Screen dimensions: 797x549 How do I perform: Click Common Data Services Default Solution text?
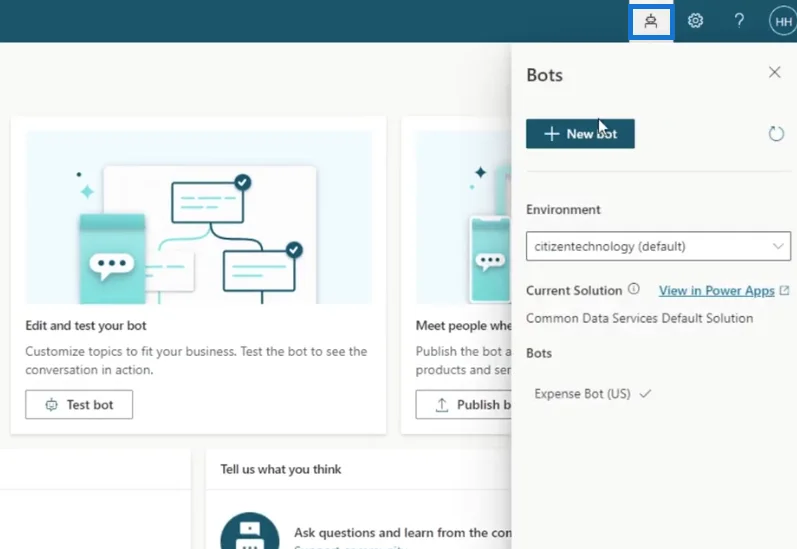tap(639, 318)
